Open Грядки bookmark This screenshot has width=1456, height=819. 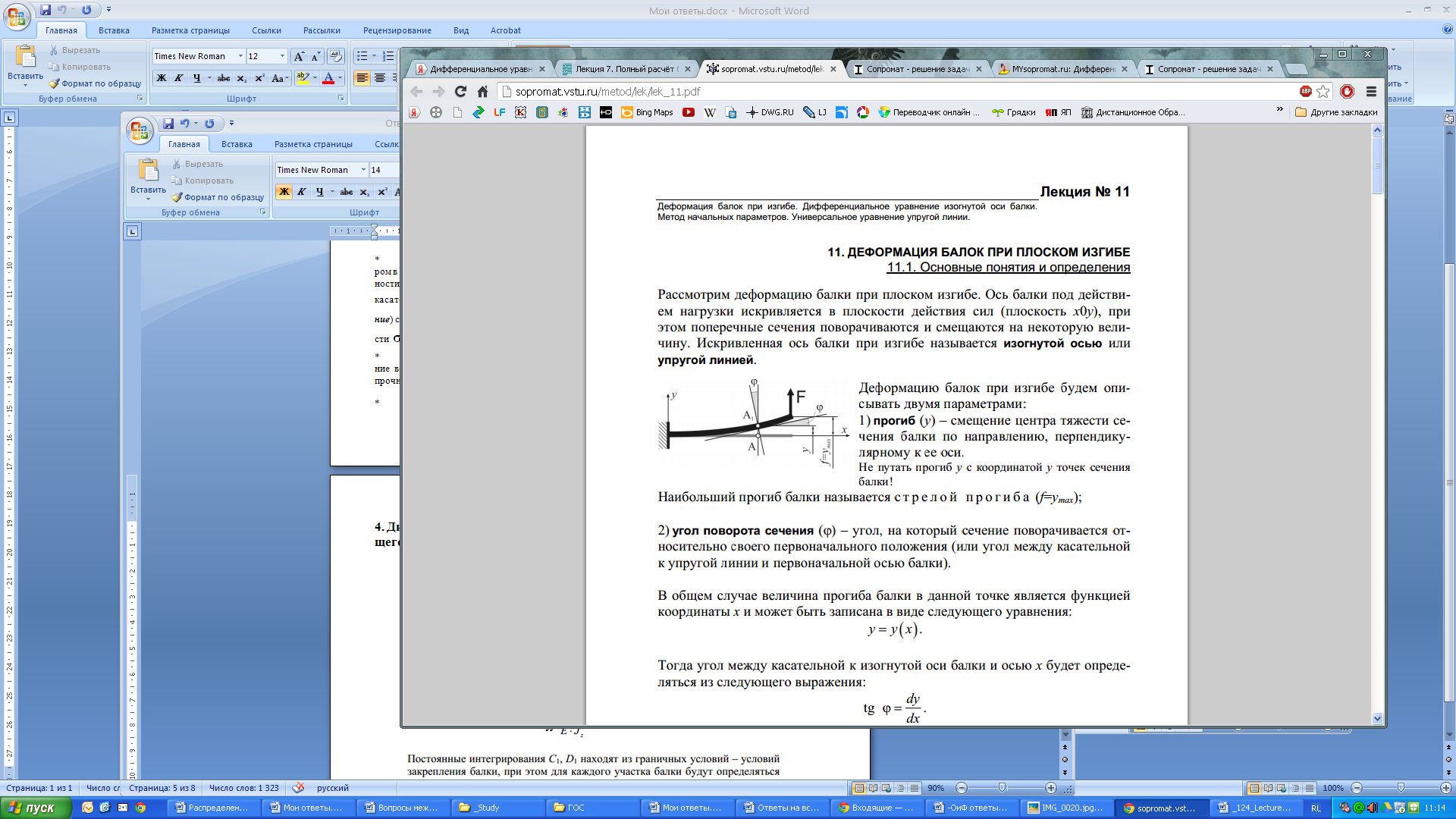(x=1013, y=112)
